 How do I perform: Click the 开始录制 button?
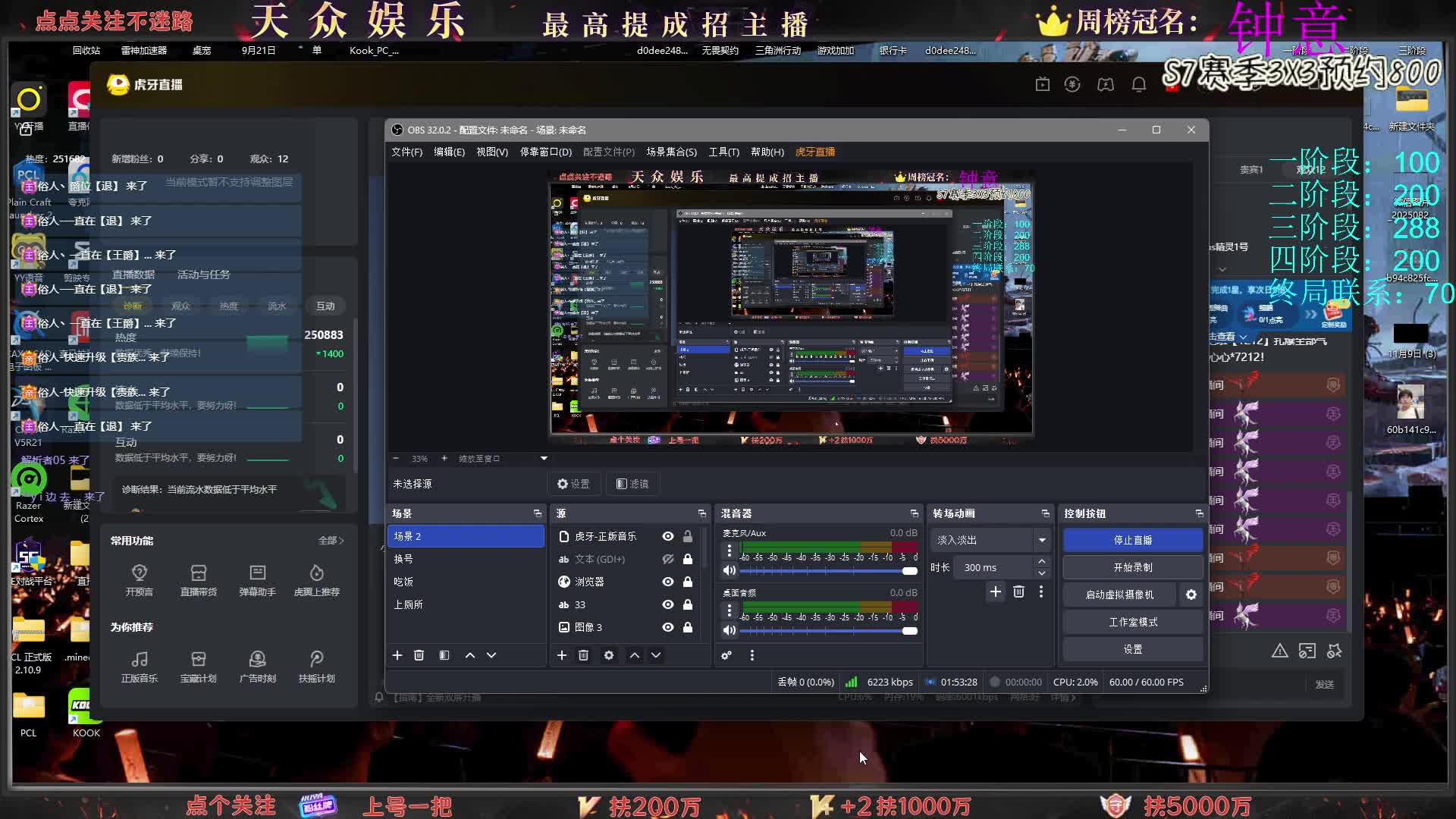(x=1132, y=567)
